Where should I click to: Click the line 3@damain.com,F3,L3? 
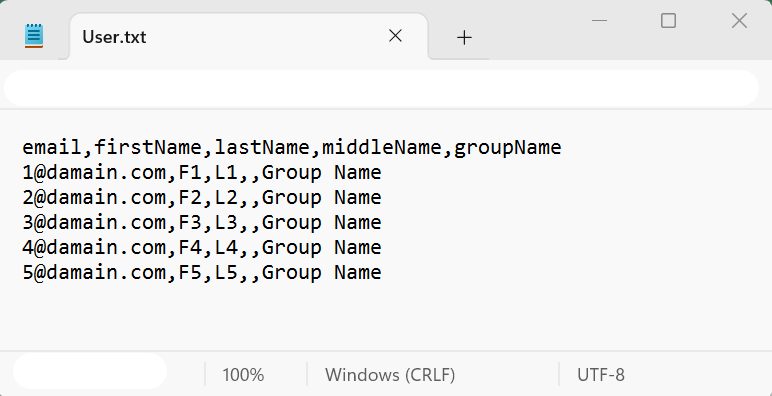[202, 222]
